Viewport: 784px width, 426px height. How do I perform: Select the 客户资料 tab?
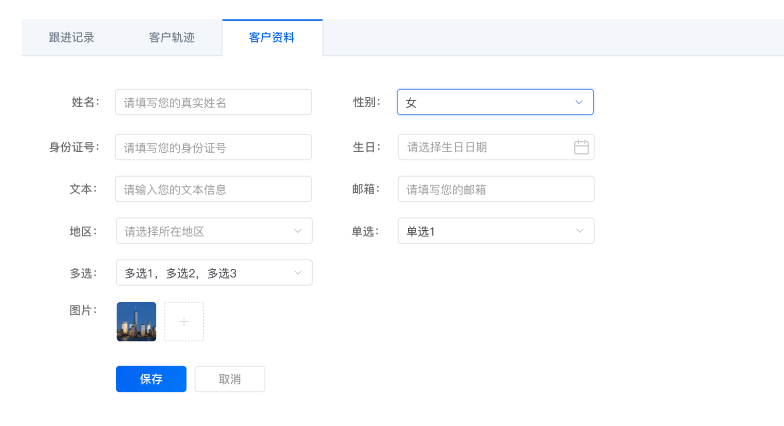(272, 38)
